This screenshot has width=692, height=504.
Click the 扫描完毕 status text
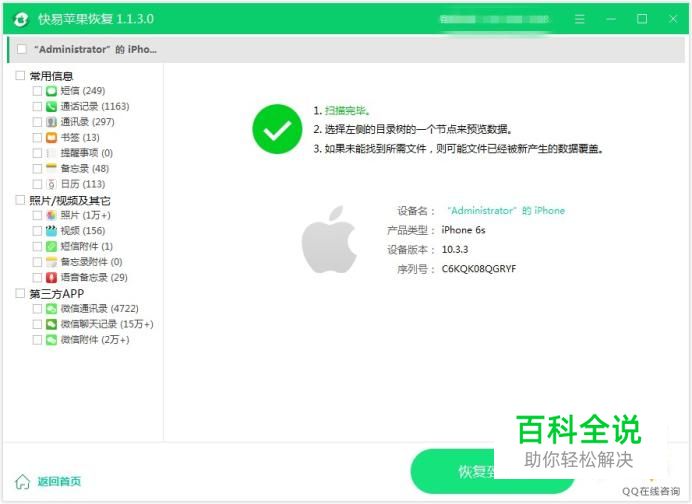347,110
